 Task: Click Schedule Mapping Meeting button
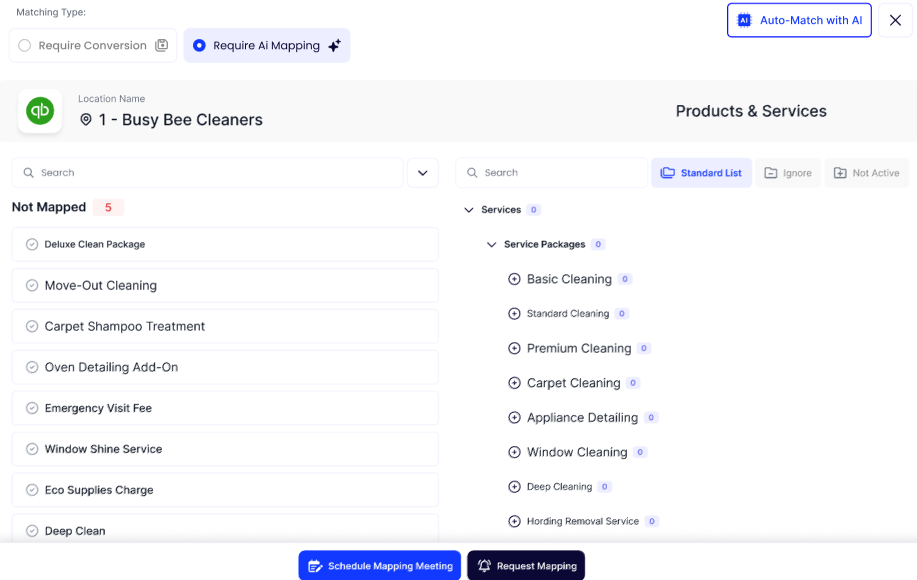[x=379, y=566]
